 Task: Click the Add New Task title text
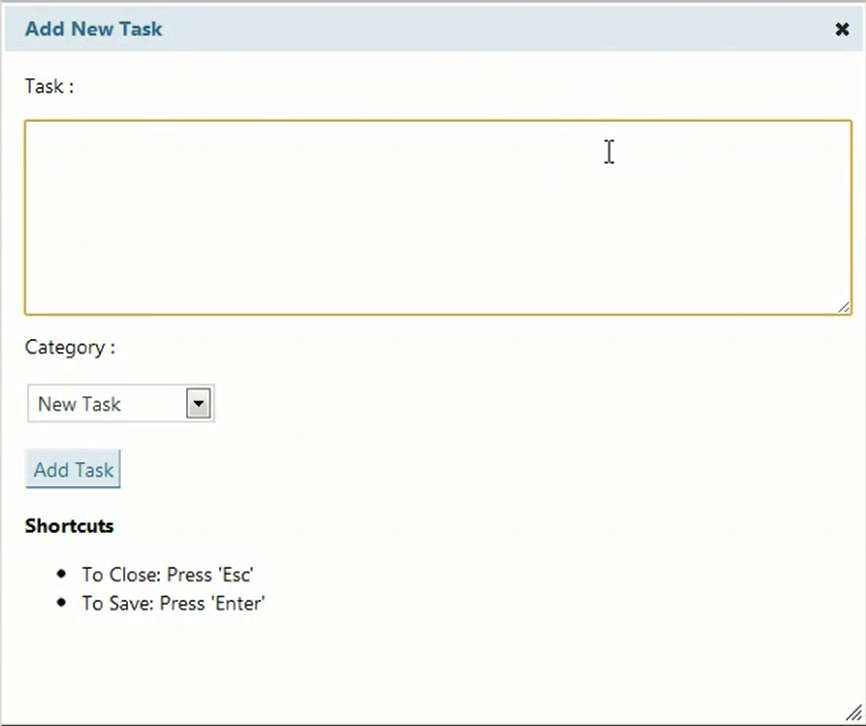93,29
